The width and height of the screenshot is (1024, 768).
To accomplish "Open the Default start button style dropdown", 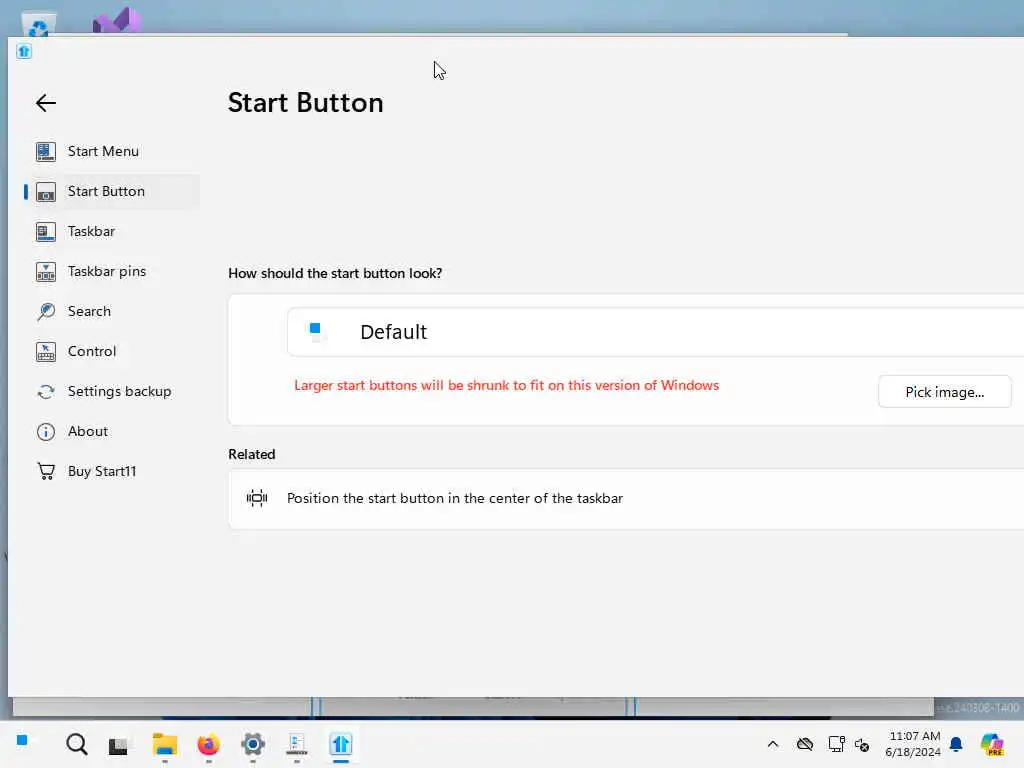I will [x=656, y=332].
